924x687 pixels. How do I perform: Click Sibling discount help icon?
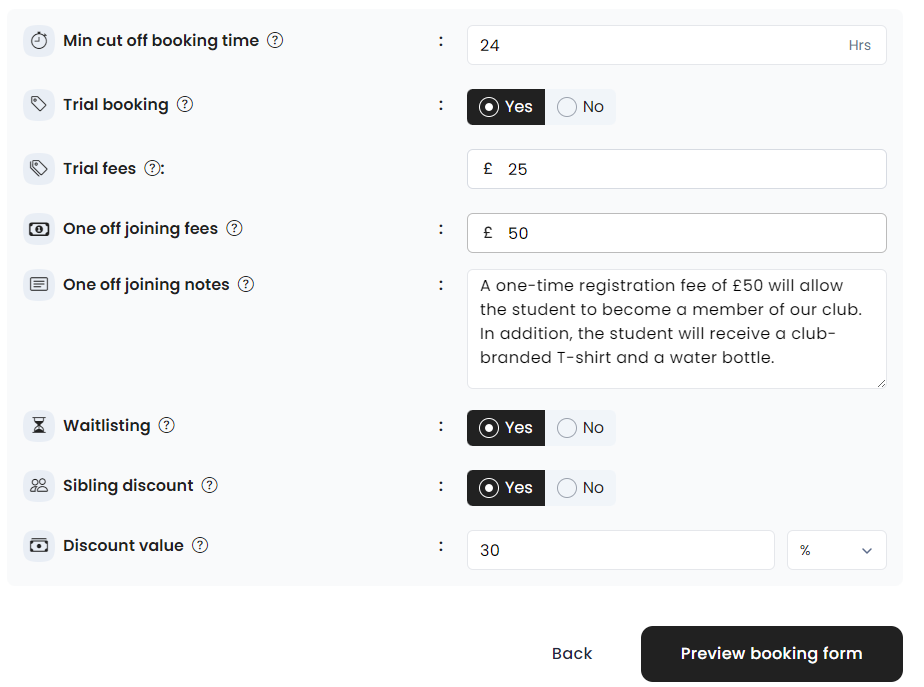[209, 486]
